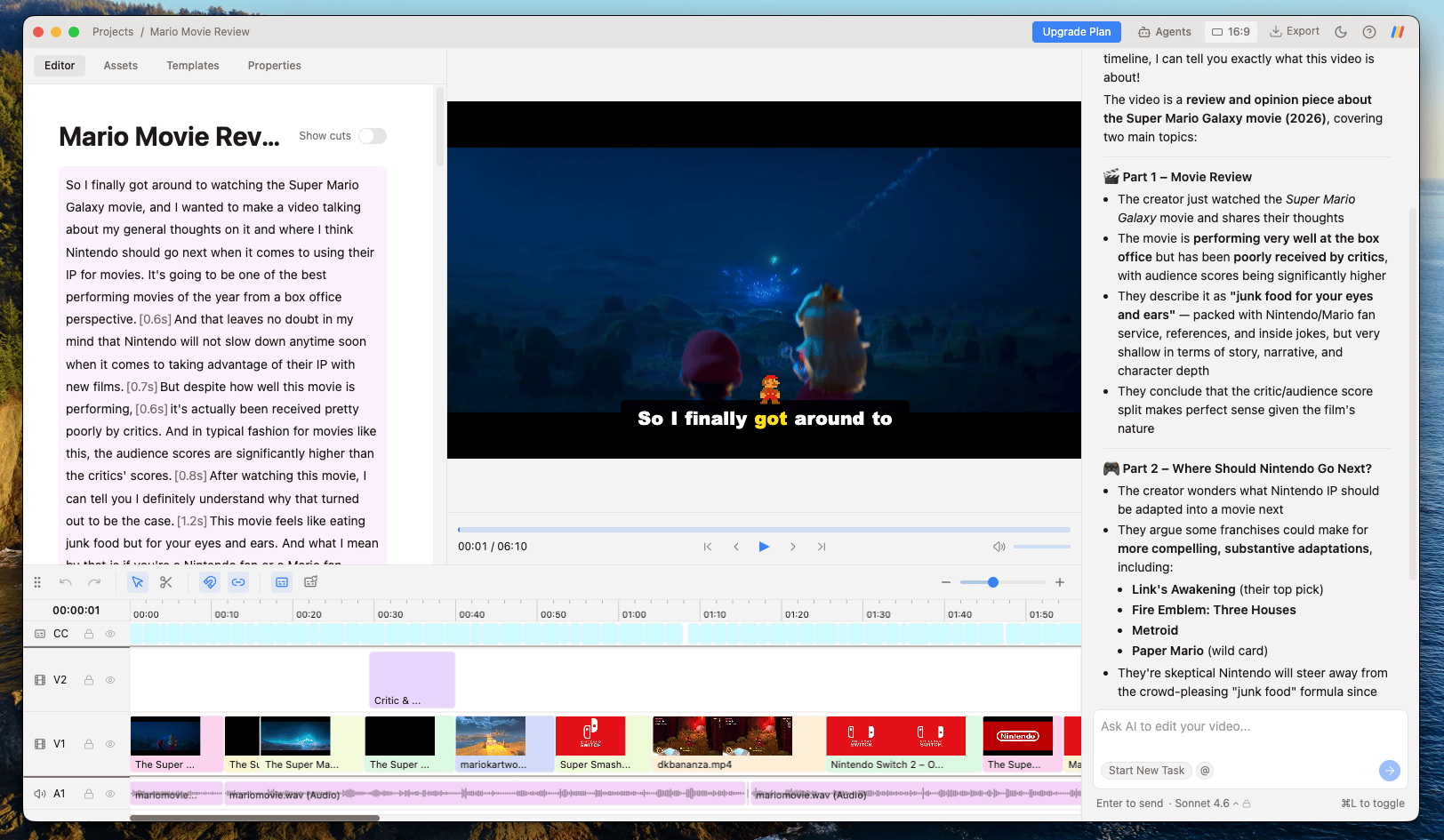Skip to the end of the video
Image resolution: width=1444 pixels, height=840 pixels.
point(822,547)
